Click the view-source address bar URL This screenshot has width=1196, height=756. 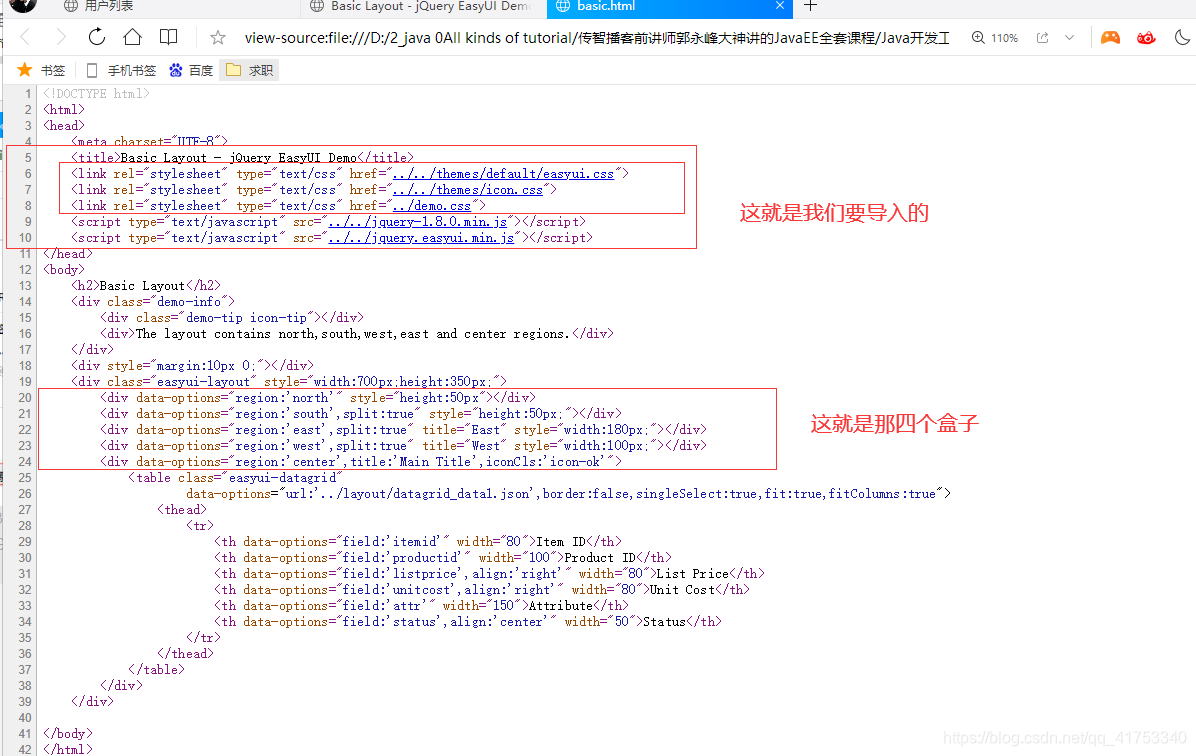point(596,37)
